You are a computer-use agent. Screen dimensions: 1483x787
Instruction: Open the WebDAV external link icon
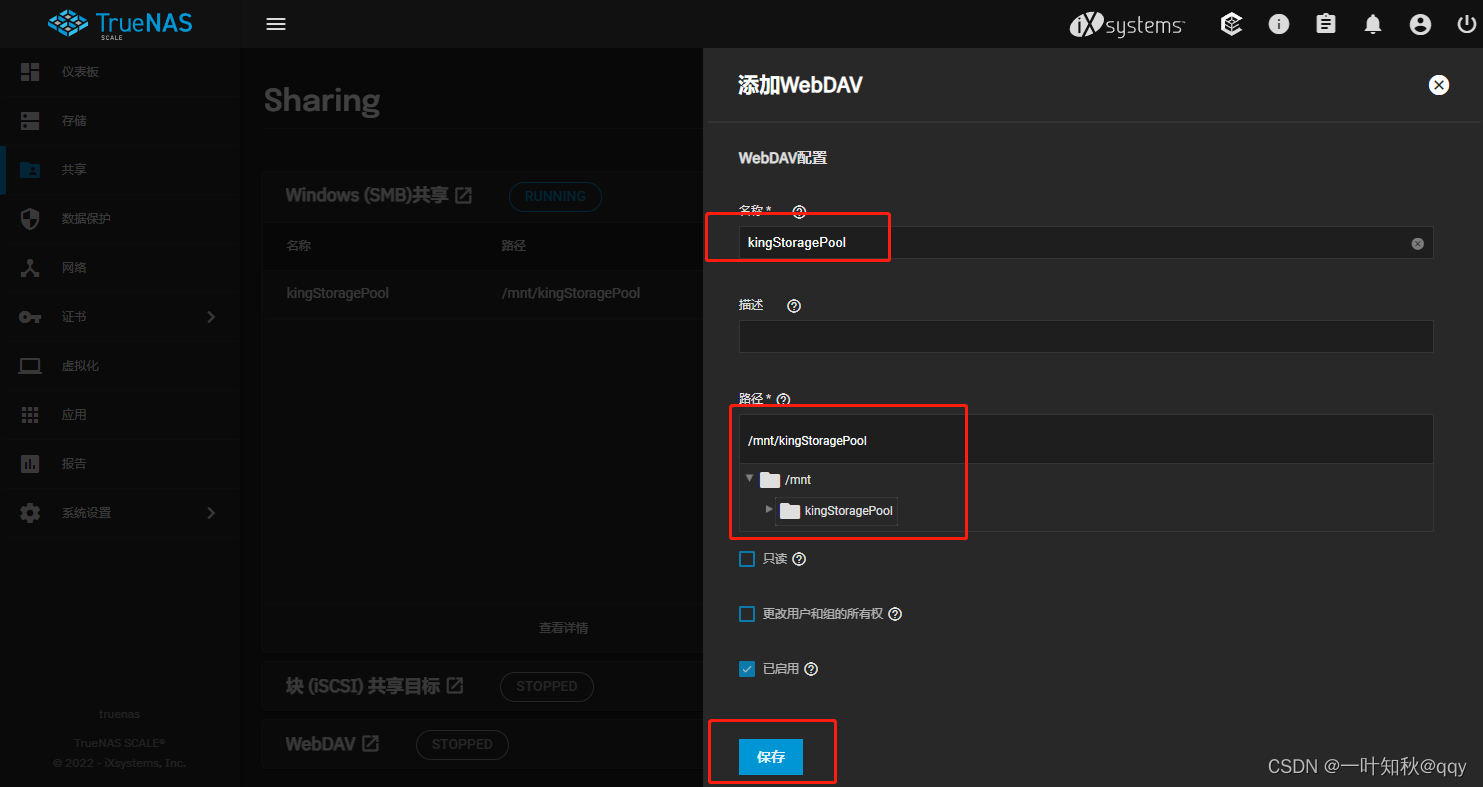(x=370, y=744)
